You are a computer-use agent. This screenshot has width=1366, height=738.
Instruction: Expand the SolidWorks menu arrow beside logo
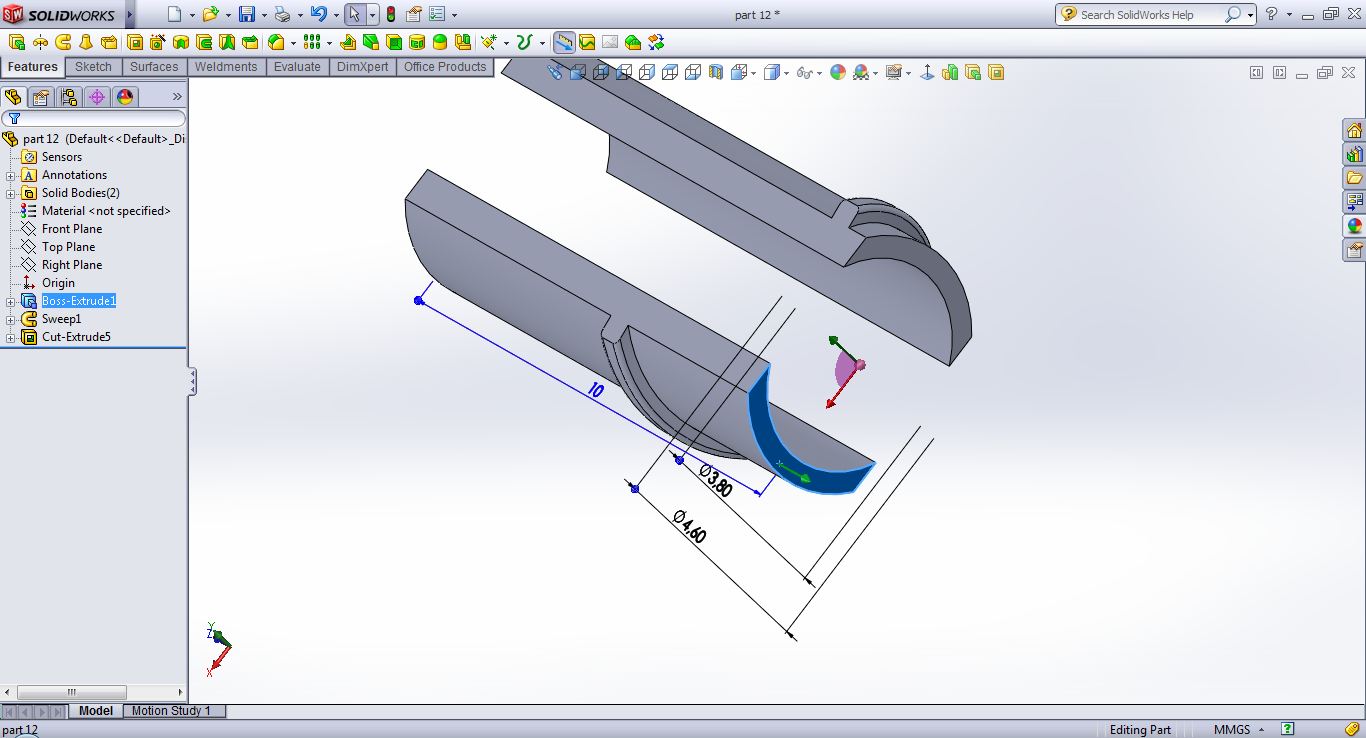click(x=130, y=14)
